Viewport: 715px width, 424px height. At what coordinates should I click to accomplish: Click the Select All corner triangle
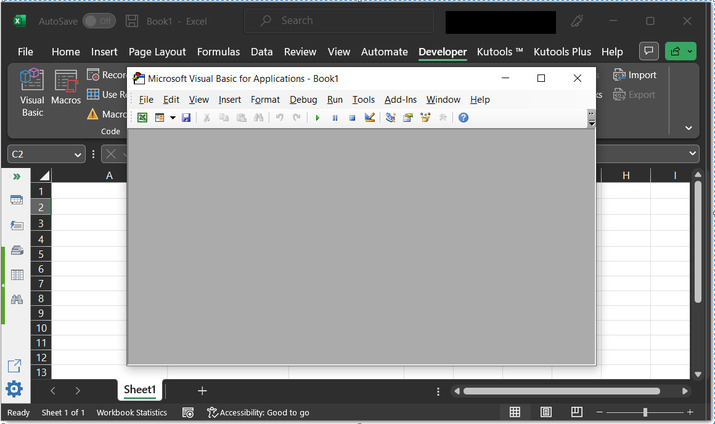[44, 176]
